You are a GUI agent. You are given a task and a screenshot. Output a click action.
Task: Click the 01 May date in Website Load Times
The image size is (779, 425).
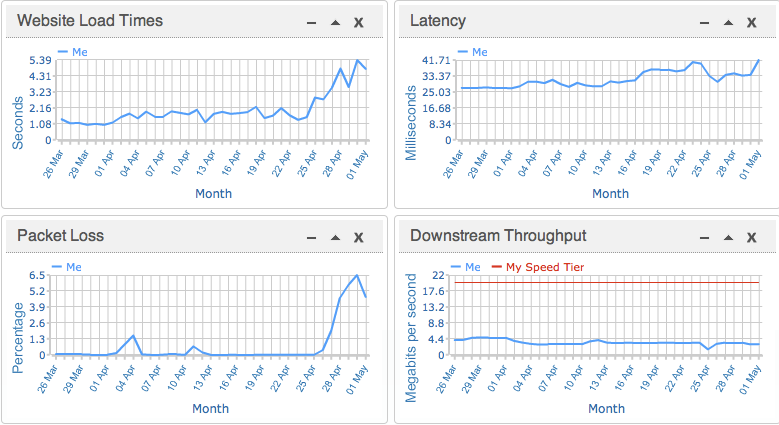pos(357,165)
